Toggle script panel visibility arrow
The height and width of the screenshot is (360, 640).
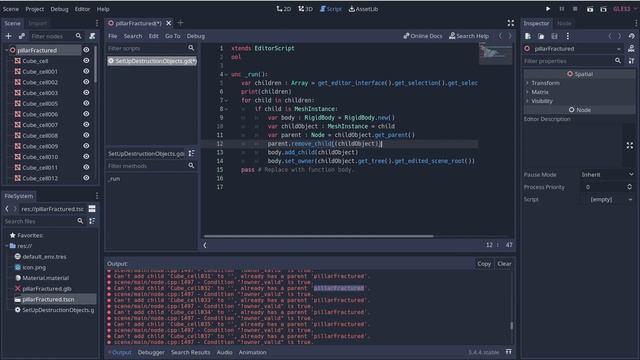[x=205, y=245]
